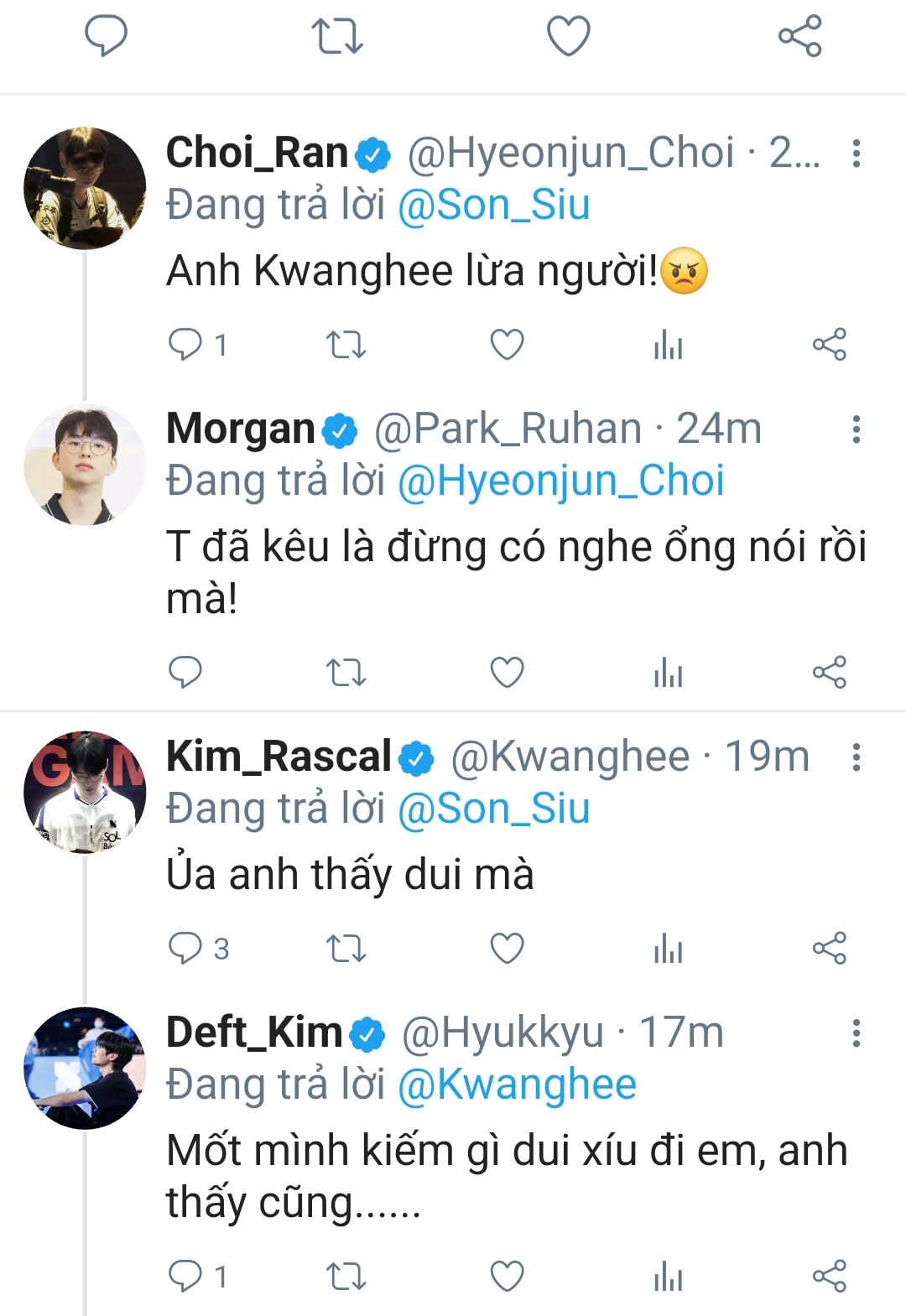Screen dimensions: 906x1316
Task: Open more options for Kim_Rascal's tweet
Action: tap(856, 757)
